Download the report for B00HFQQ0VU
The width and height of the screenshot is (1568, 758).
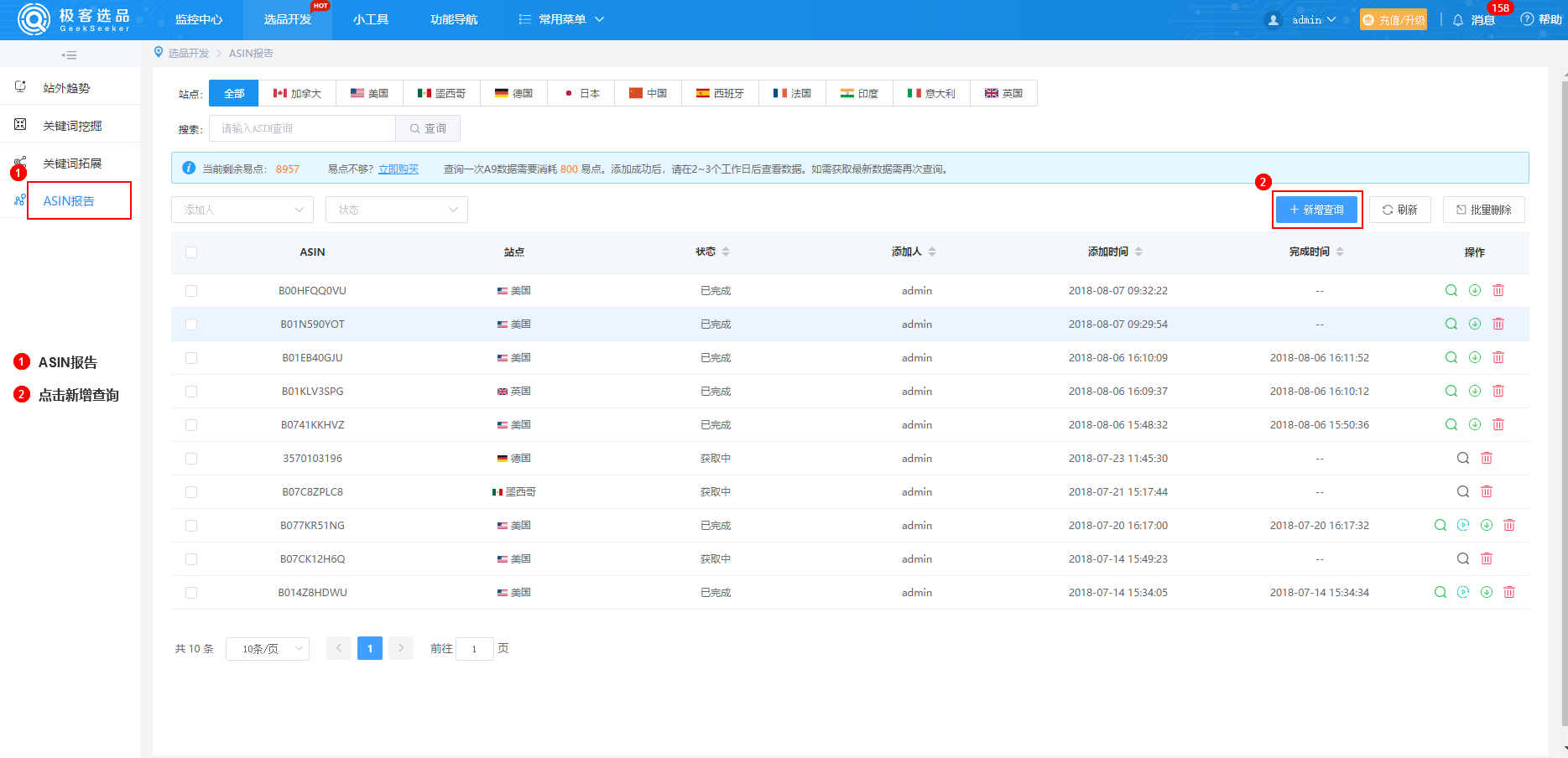coord(1475,290)
